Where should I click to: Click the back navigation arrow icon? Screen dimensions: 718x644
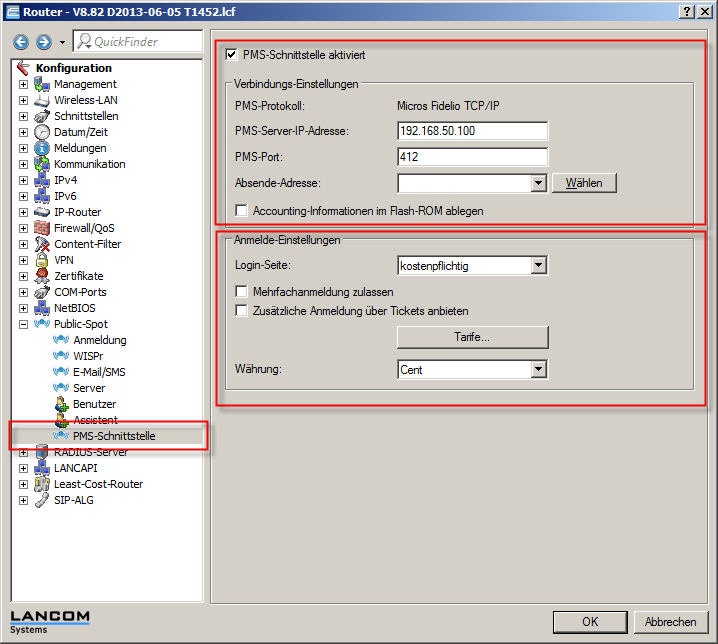21,42
